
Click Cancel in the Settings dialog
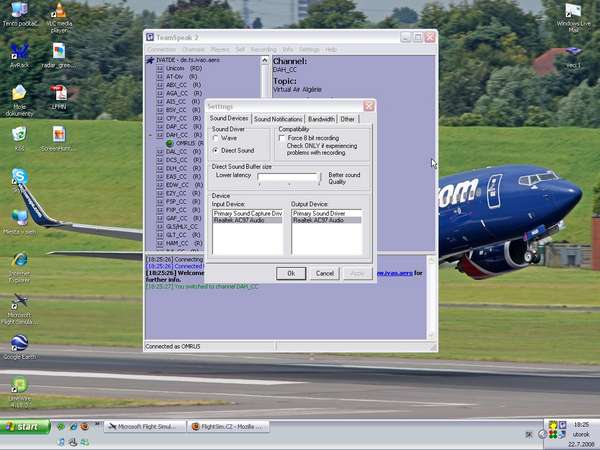click(x=324, y=273)
